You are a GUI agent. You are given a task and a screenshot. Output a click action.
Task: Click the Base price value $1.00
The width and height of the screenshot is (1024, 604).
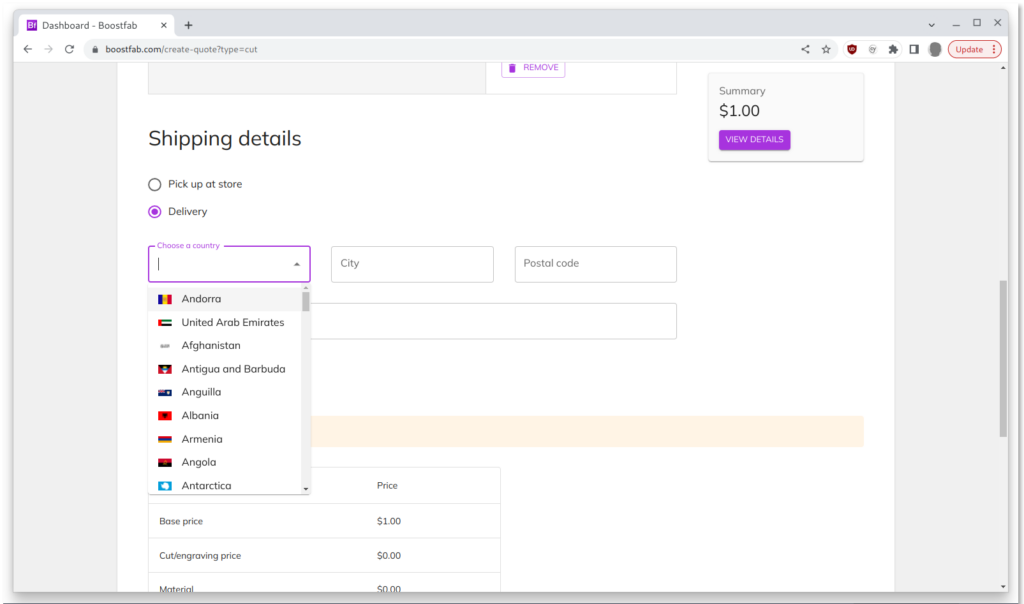[389, 521]
